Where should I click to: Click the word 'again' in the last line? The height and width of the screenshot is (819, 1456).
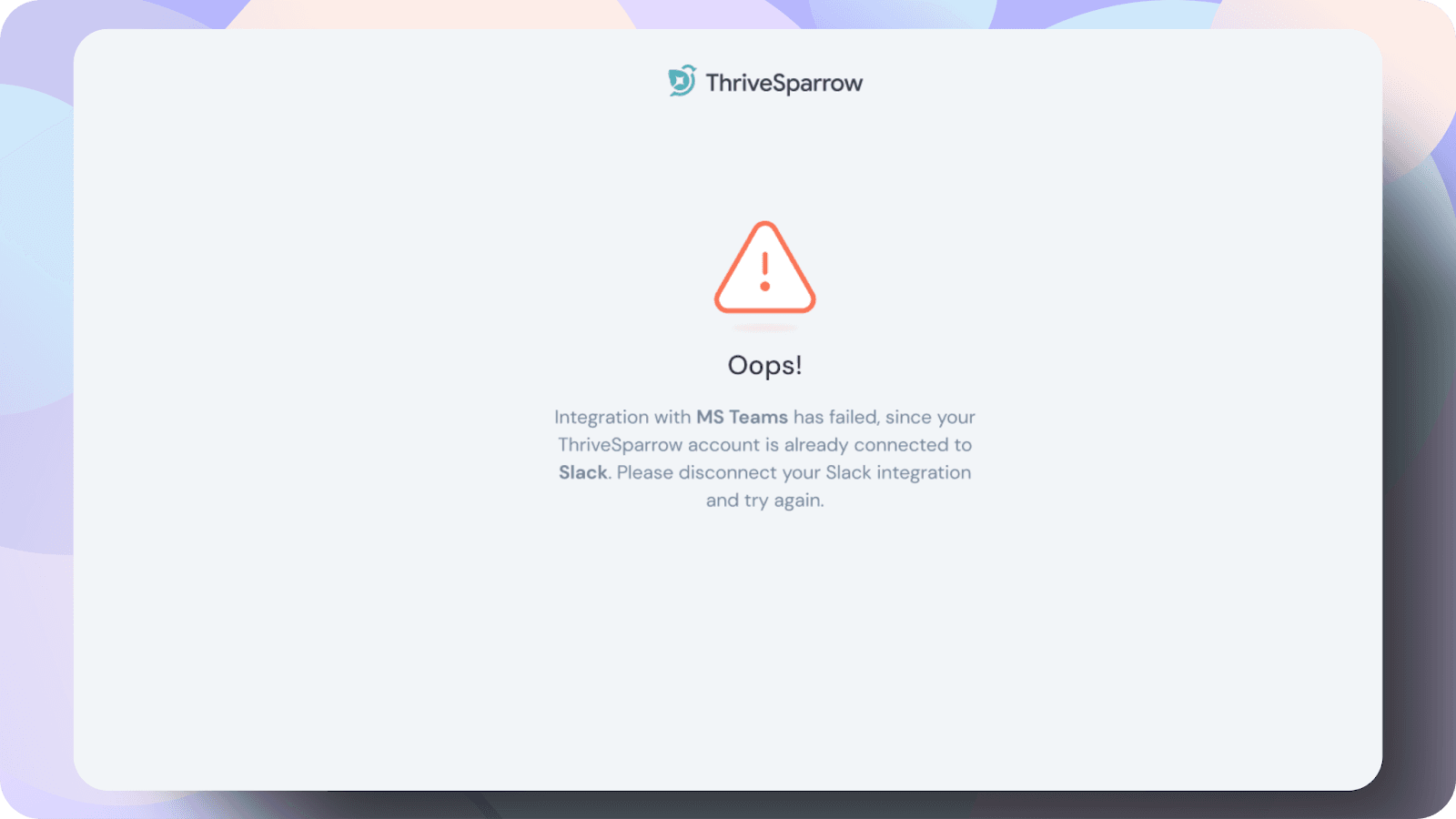(x=796, y=501)
